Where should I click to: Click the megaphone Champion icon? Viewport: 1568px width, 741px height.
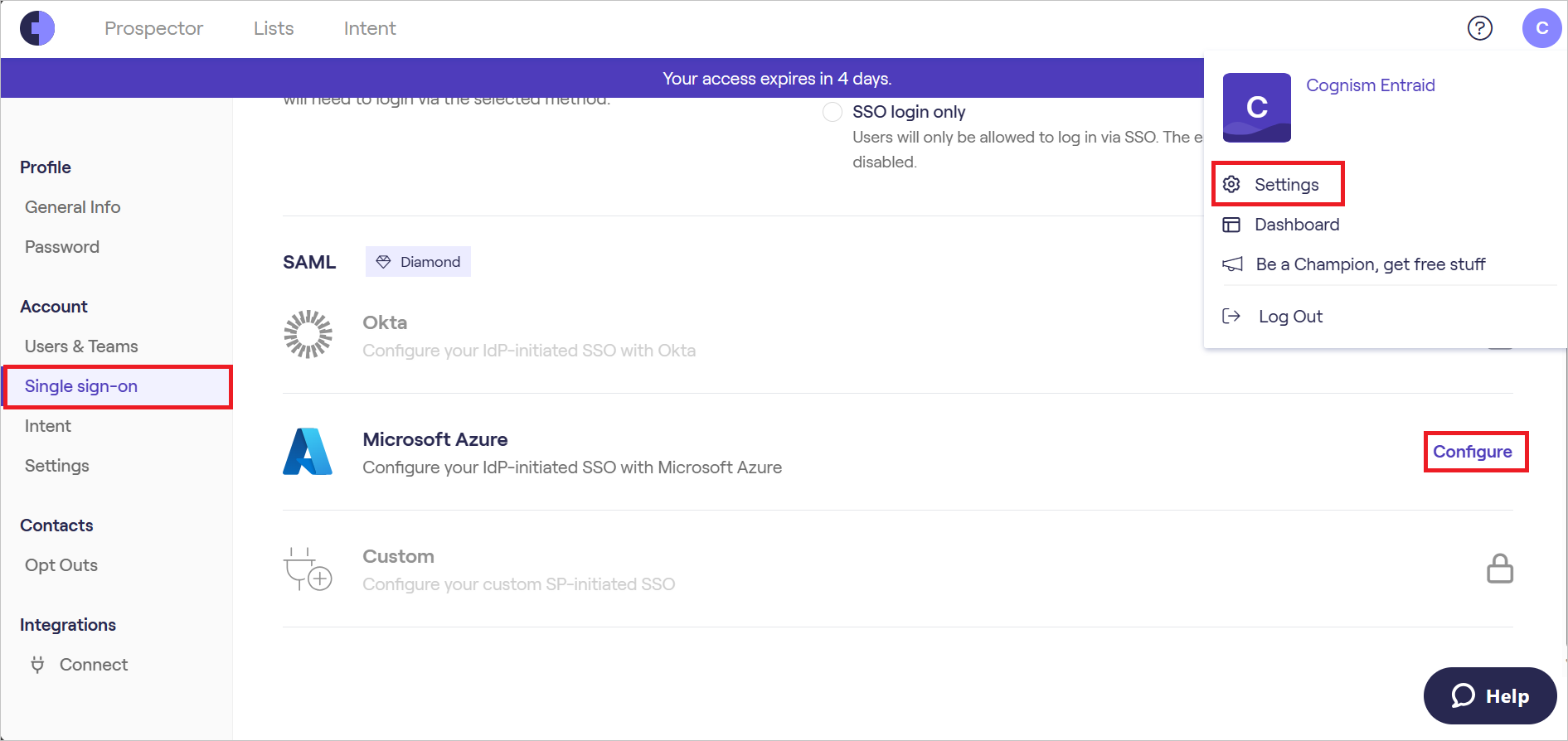pyautogui.click(x=1233, y=264)
